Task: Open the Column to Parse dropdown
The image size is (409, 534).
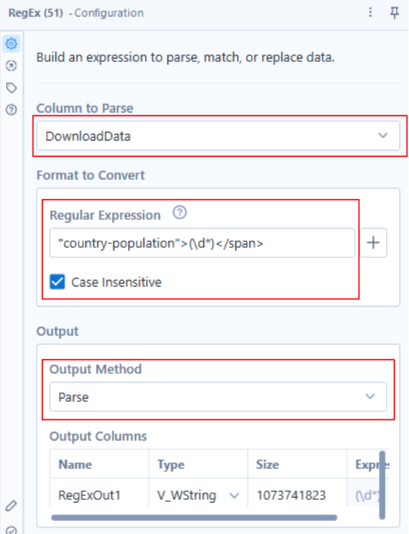Action: click(218, 136)
